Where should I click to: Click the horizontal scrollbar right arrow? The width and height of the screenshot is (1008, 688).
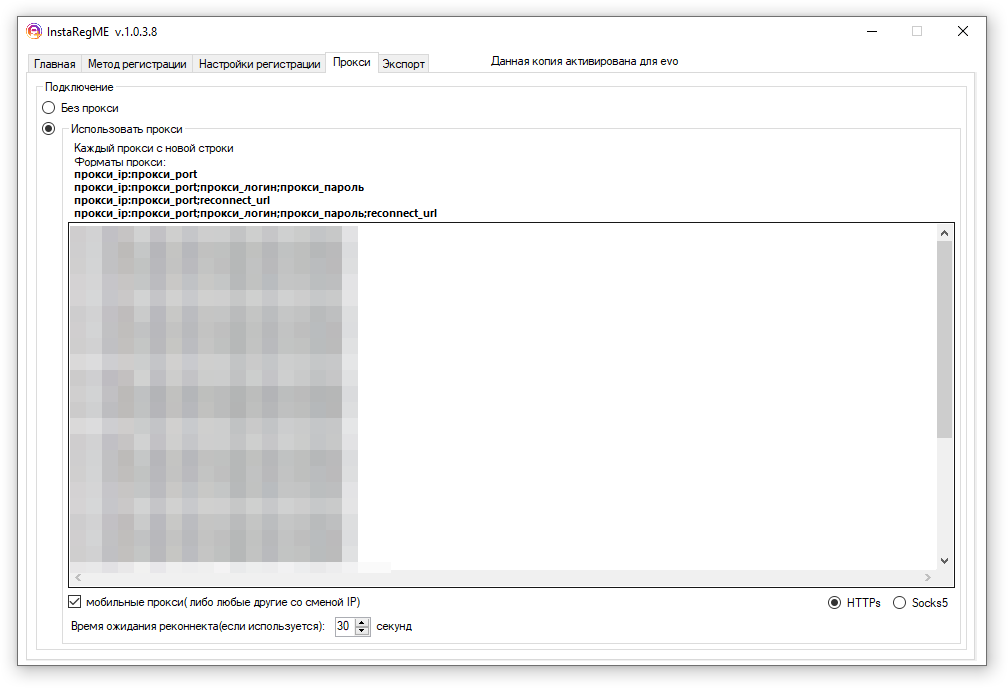928,577
